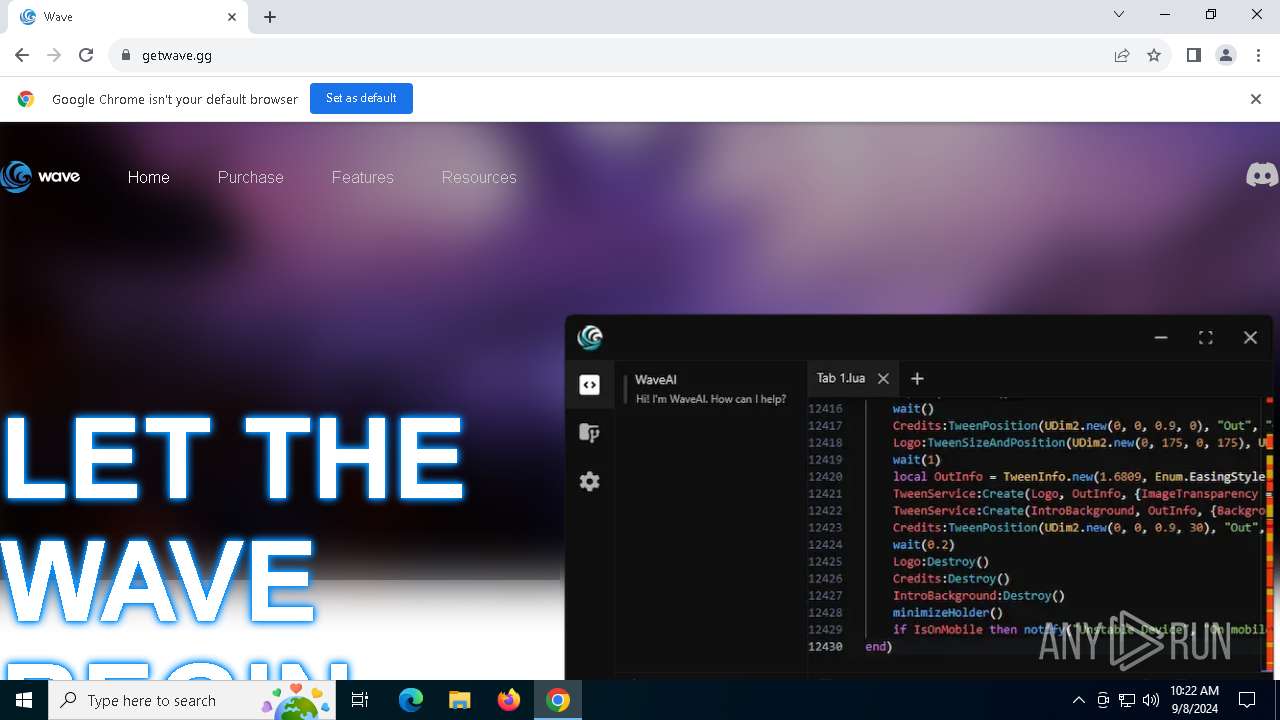Launch Firefox from taskbar
Image resolution: width=1280 pixels, height=720 pixels.
[509, 700]
